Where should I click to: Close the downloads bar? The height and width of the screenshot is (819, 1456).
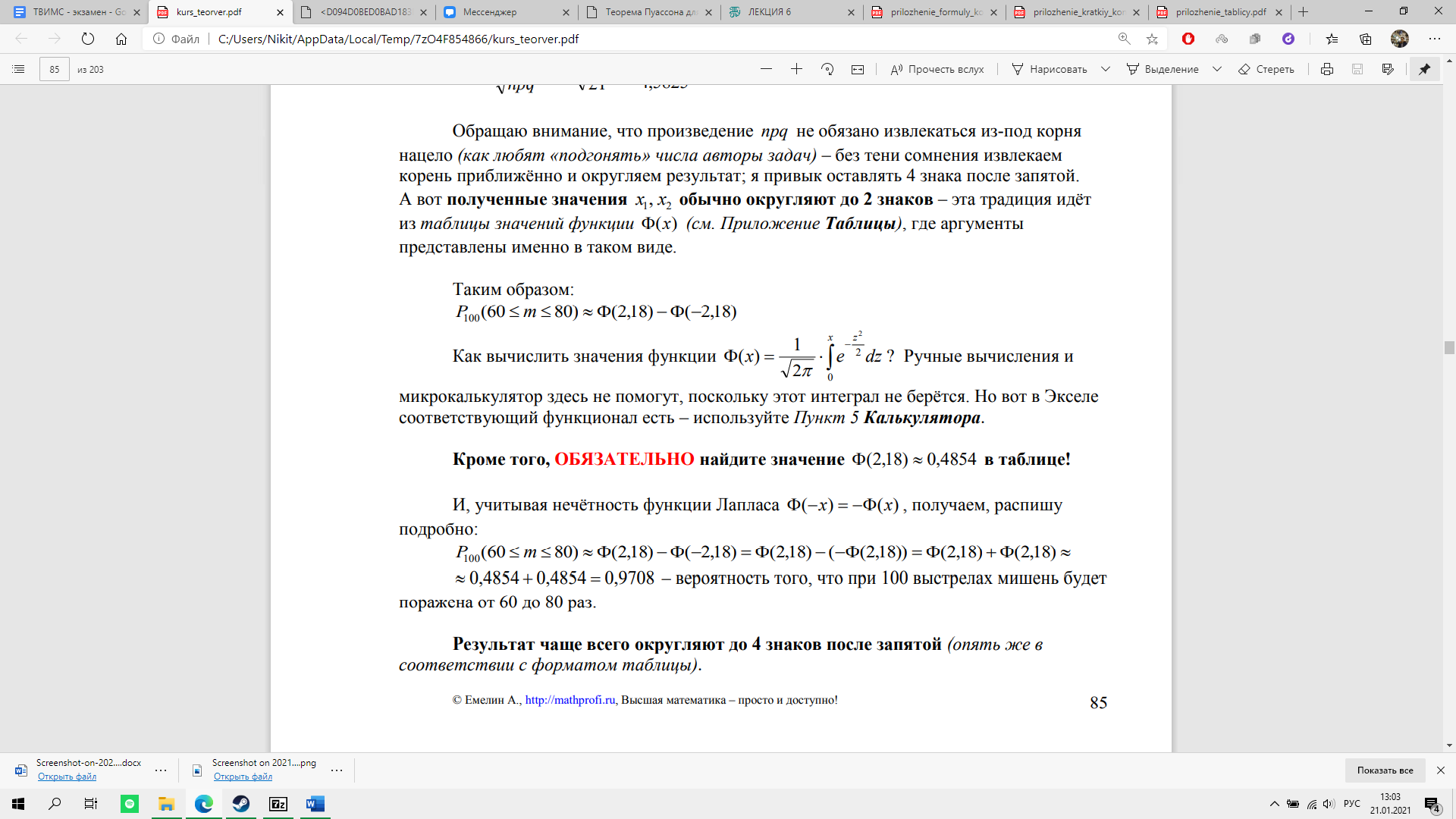point(1441,770)
